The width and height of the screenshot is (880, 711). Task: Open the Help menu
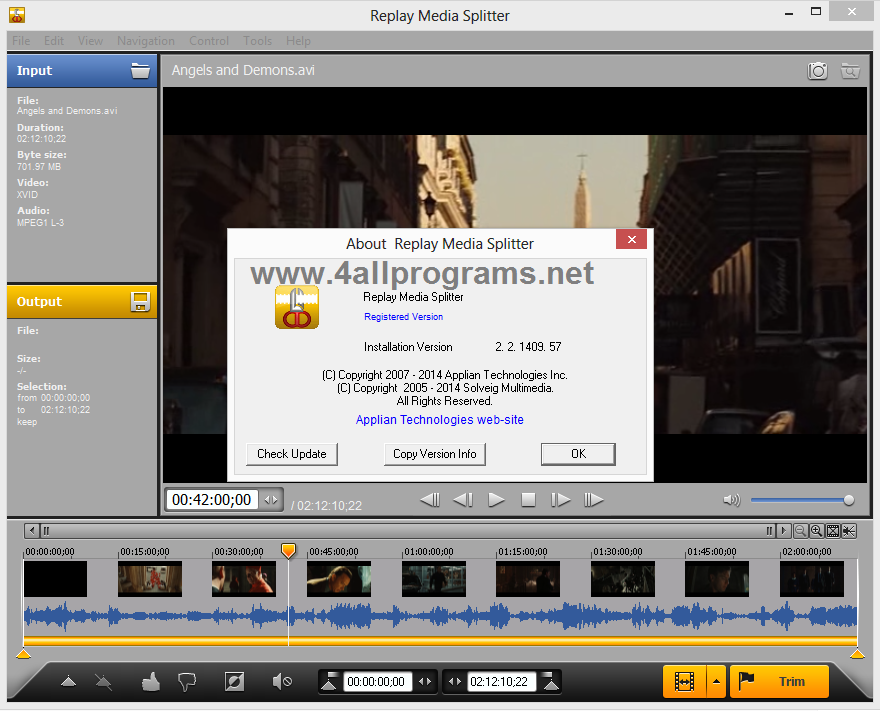coord(298,41)
